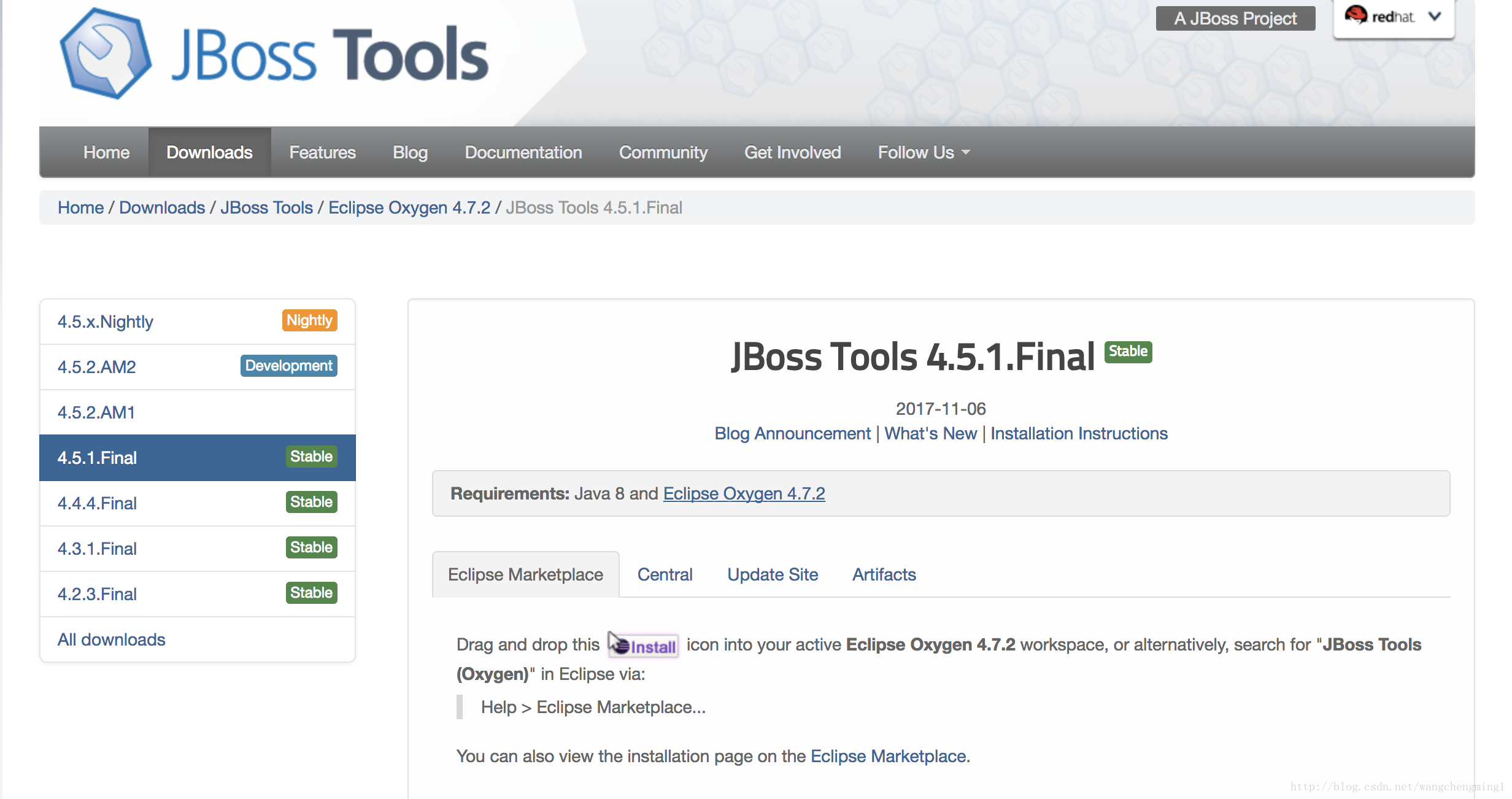
Task: Switch to the Eclipse Marketplace tab
Action: (525, 574)
